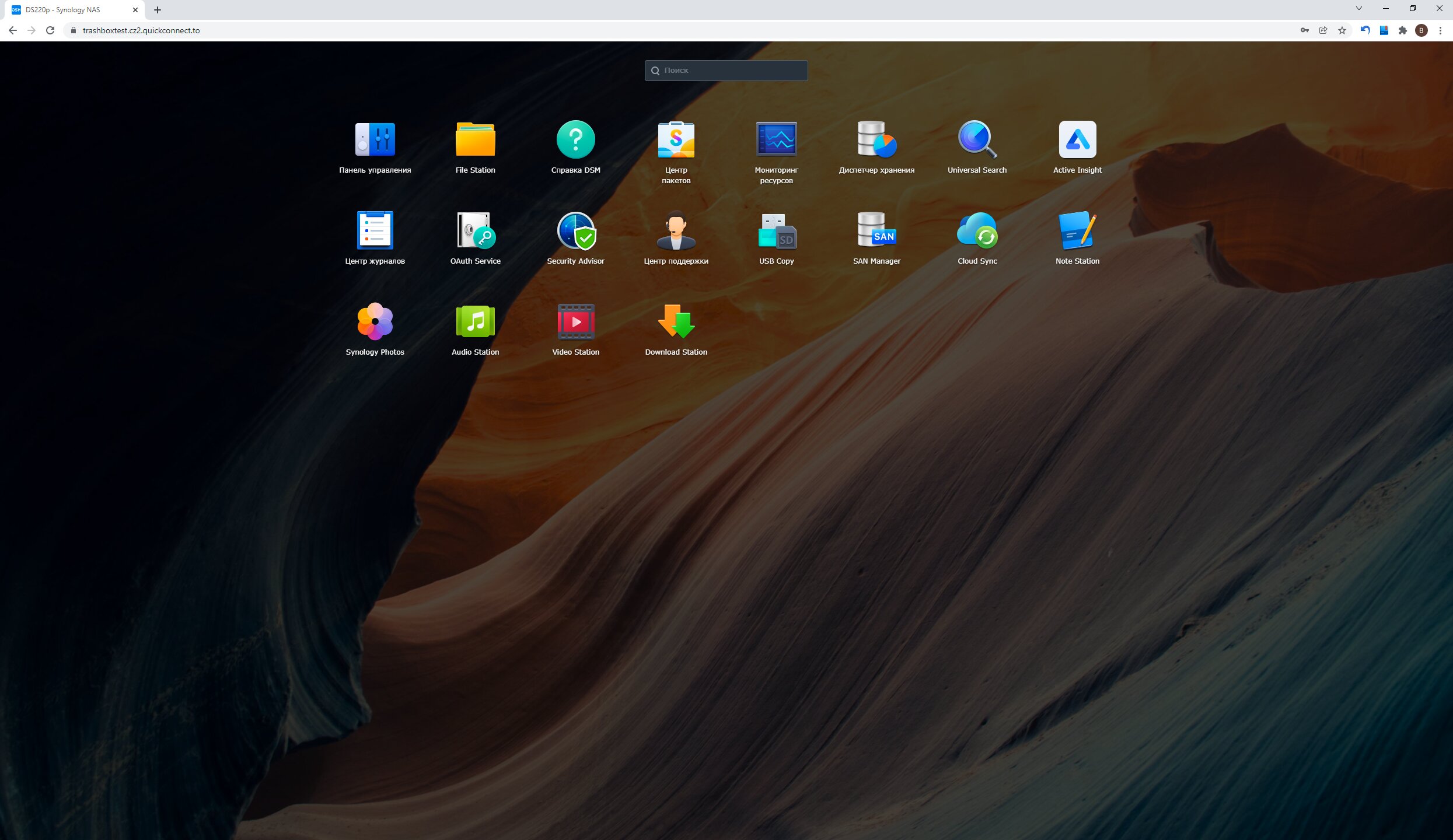
Task: Reload the current page
Action: click(50, 30)
